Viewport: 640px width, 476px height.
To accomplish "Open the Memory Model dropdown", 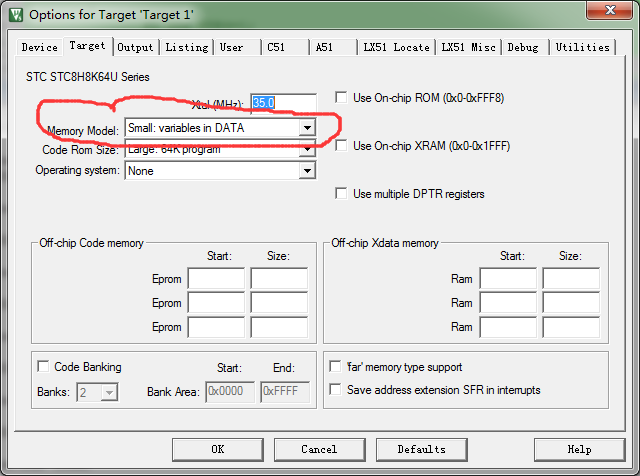I will tap(307, 128).
